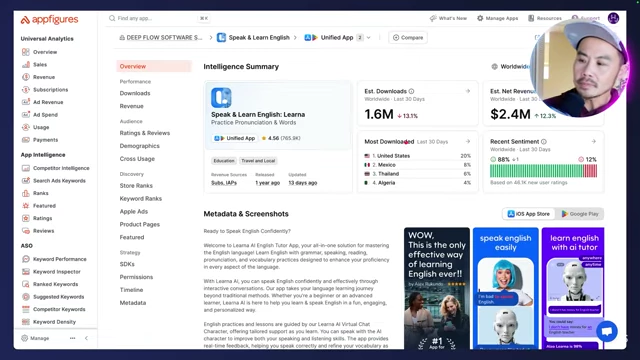640x360 pixels.
Task: Expand the Unified App dropdown chevron
Action: (x=369, y=38)
